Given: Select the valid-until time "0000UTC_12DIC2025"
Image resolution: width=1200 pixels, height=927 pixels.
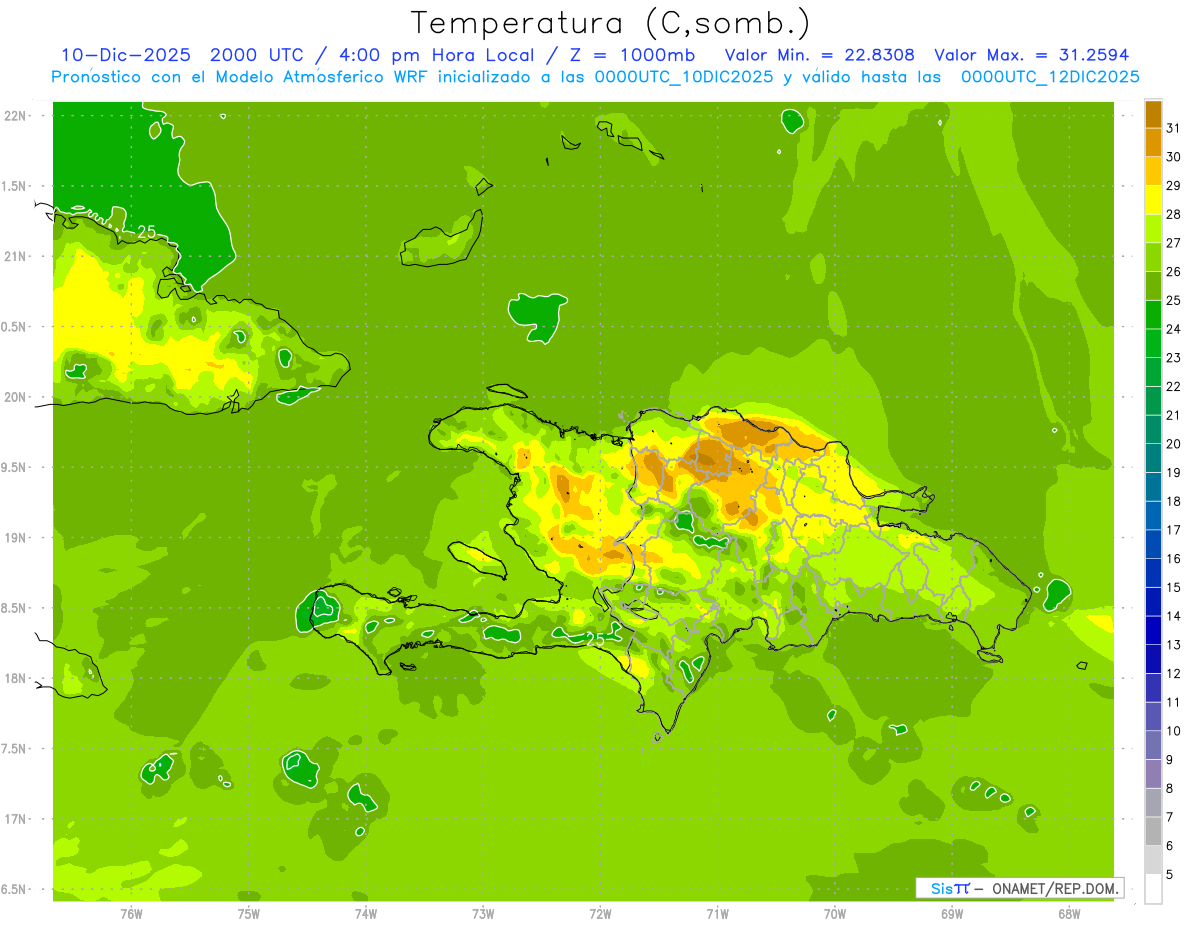Looking at the screenshot, I should pyautogui.click(x=1050, y=77).
